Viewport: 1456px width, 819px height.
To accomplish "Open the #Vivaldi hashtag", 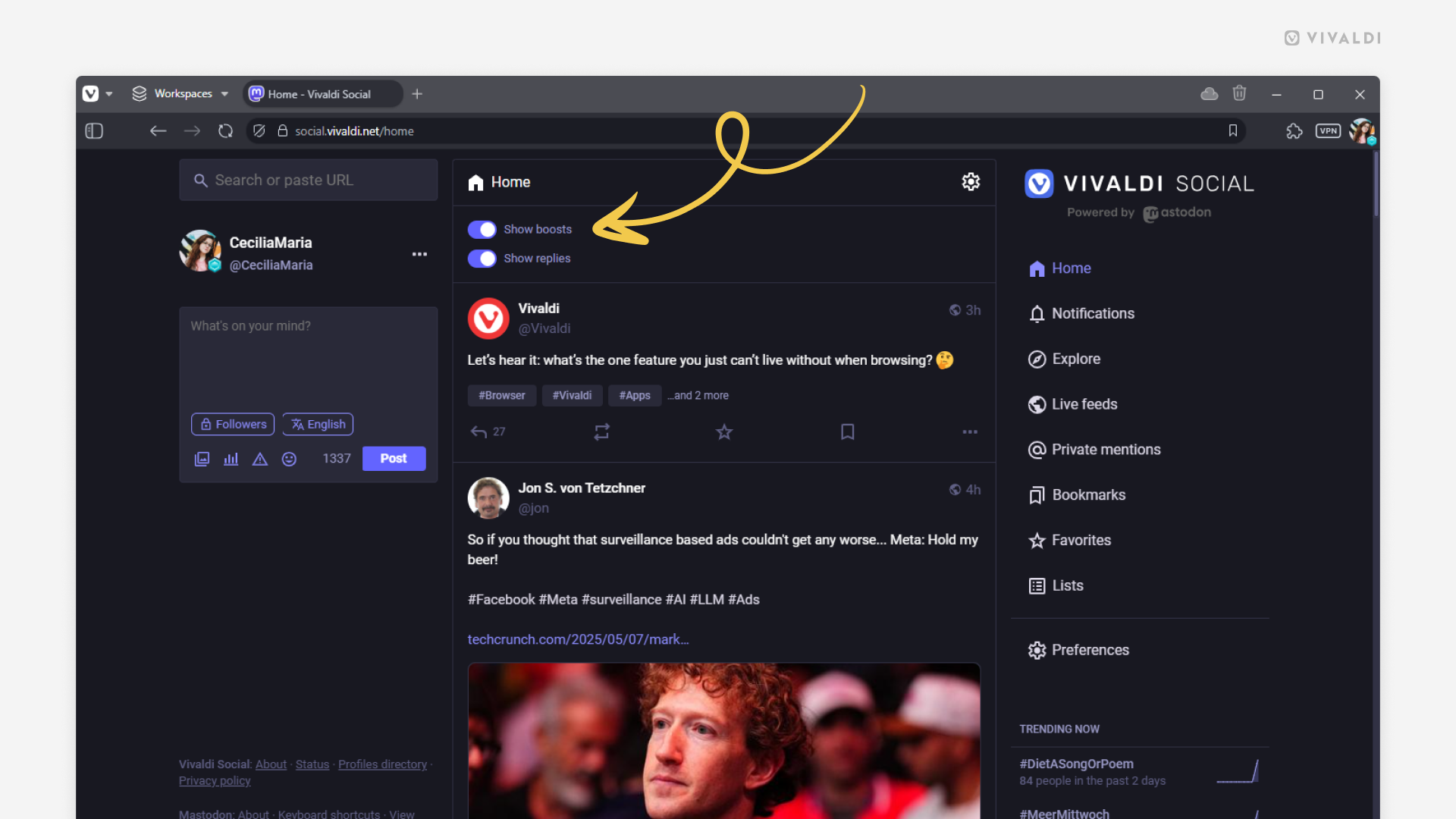I will click(572, 396).
